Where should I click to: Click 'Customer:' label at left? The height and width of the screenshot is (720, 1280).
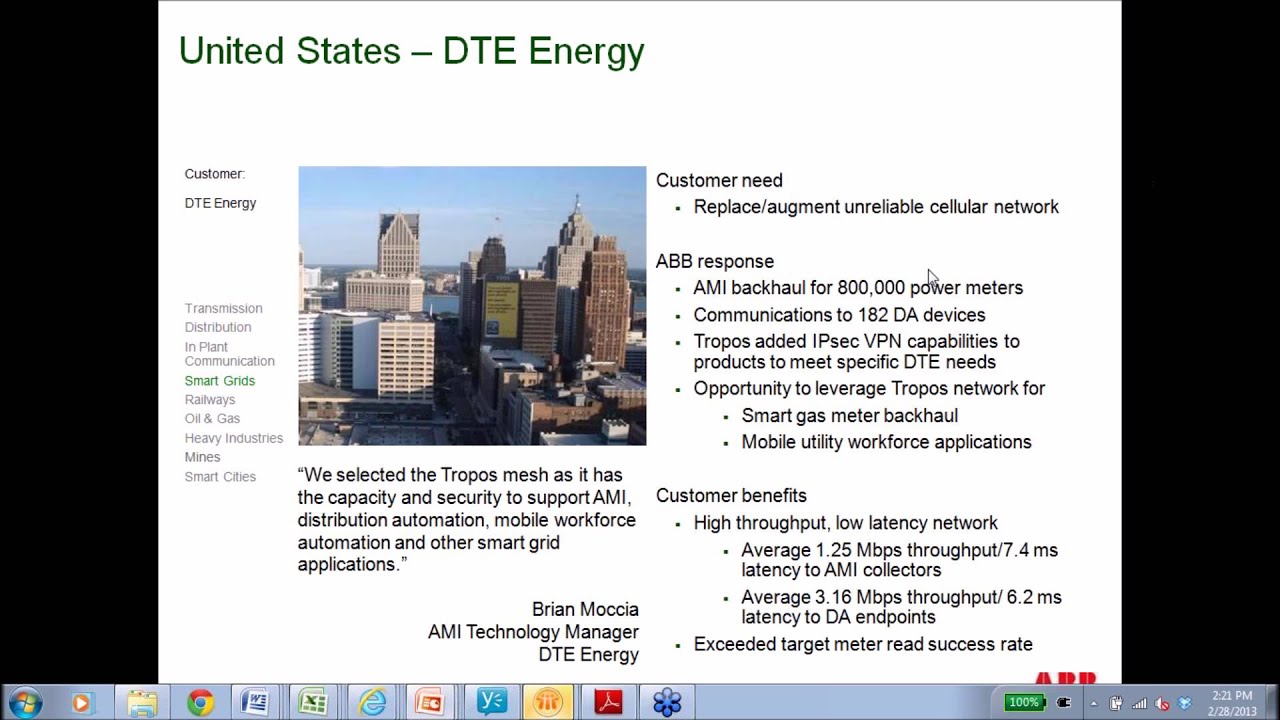214,174
